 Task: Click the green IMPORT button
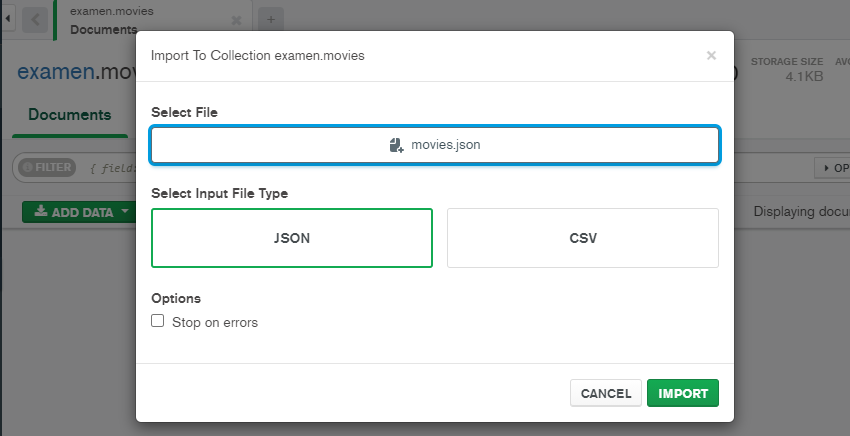(x=683, y=393)
